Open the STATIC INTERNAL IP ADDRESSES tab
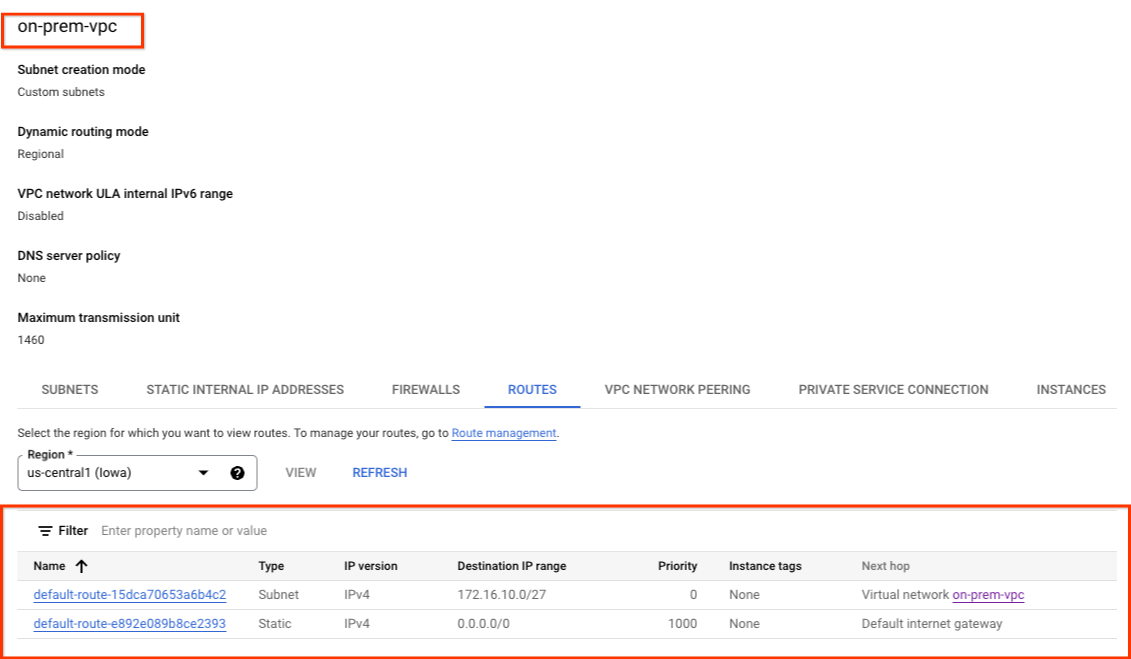Viewport: 1131px width, 659px height. [245, 390]
